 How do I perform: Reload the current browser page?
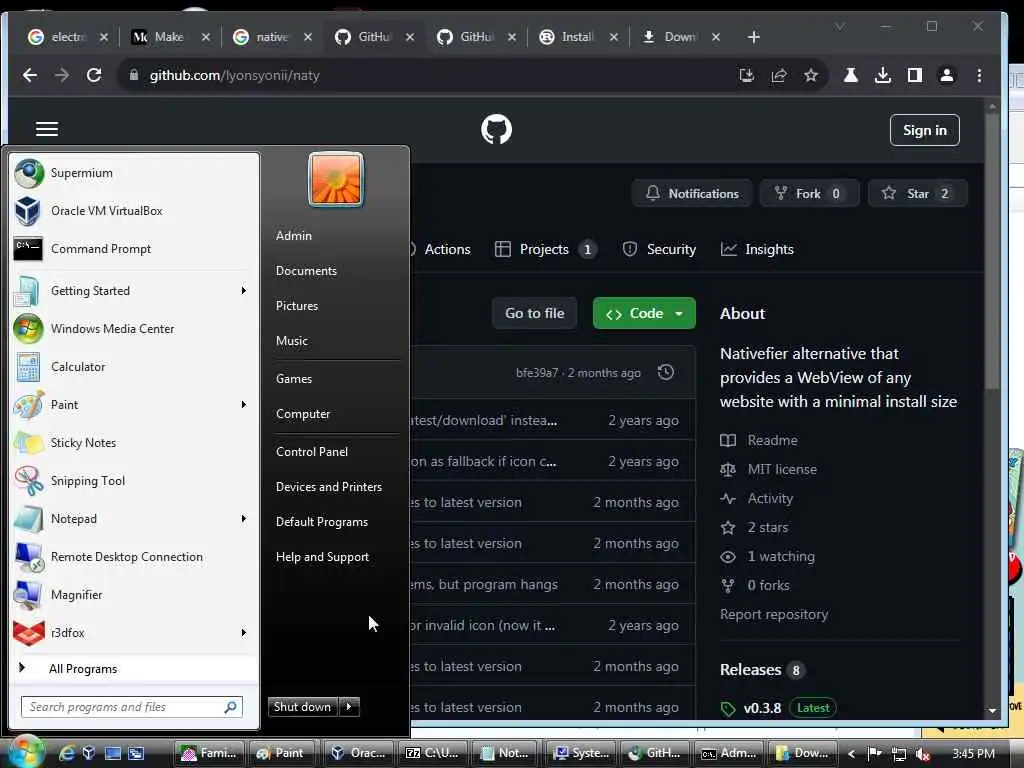(94, 75)
